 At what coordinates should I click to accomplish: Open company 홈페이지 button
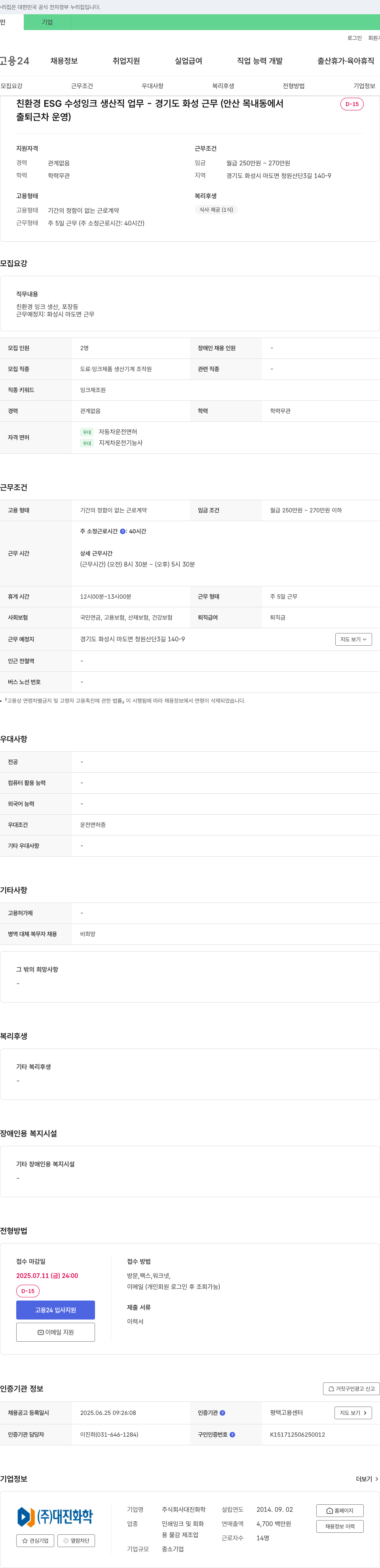click(340, 1510)
